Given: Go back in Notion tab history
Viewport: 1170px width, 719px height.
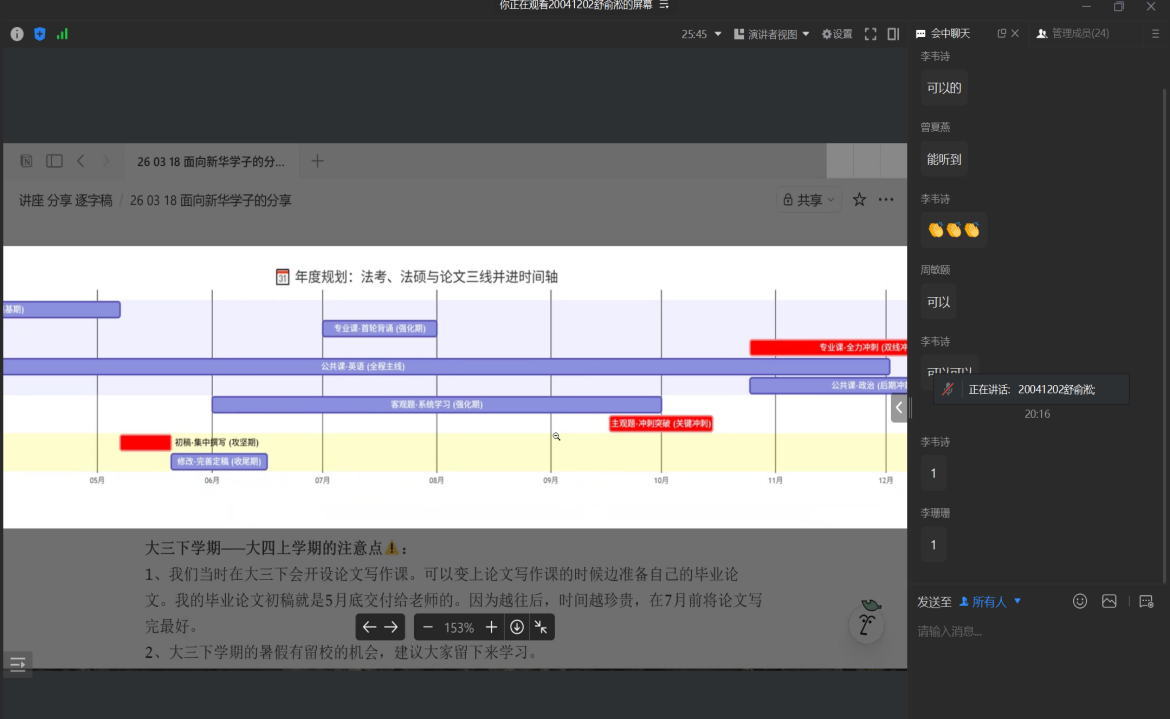Looking at the screenshot, I should click(x=81, y=161).
